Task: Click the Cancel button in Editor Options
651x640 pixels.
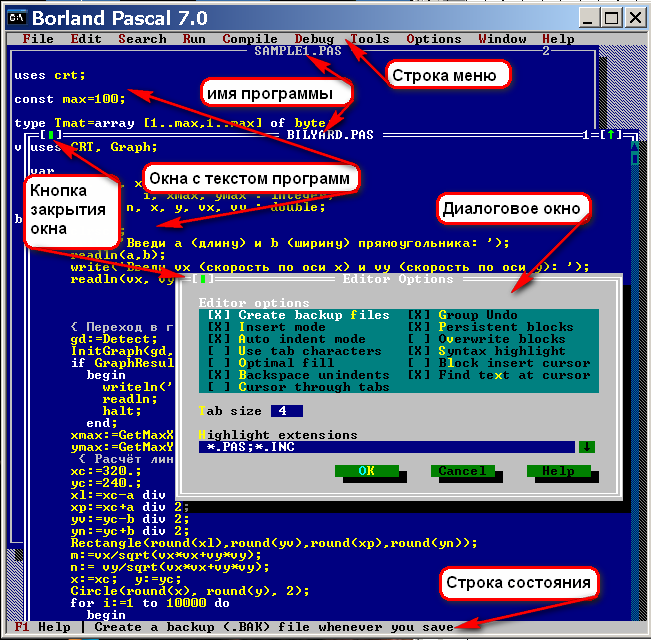Action: (x=463, y=471)
